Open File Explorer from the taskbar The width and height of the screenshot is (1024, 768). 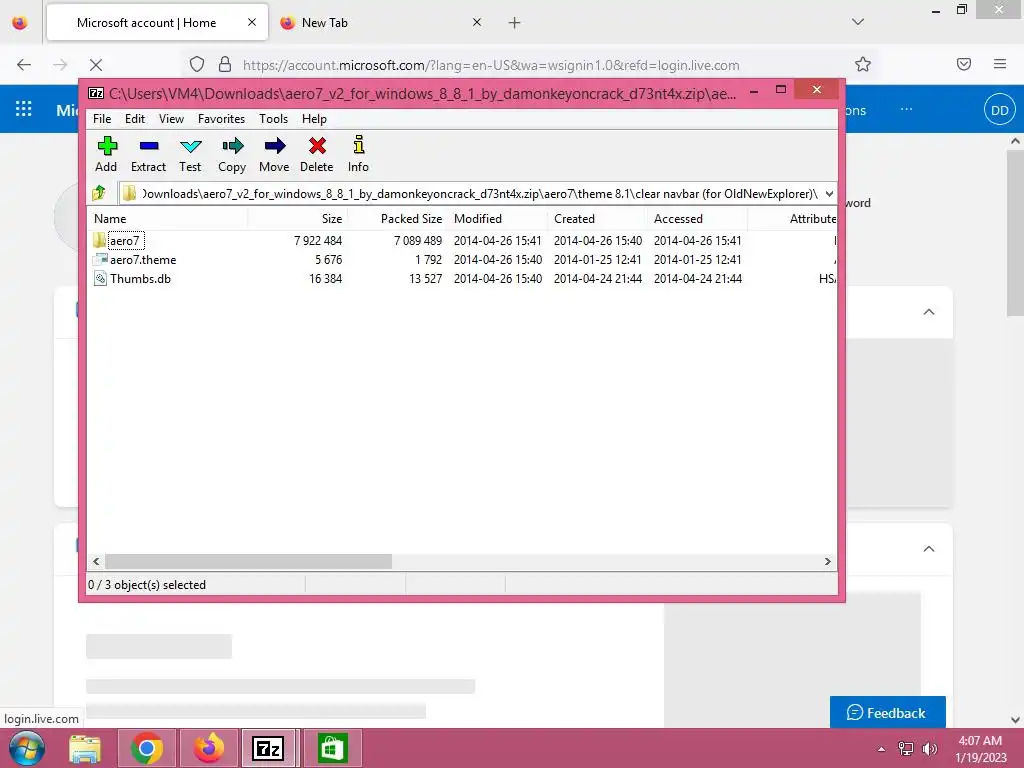tap(86, 749)
